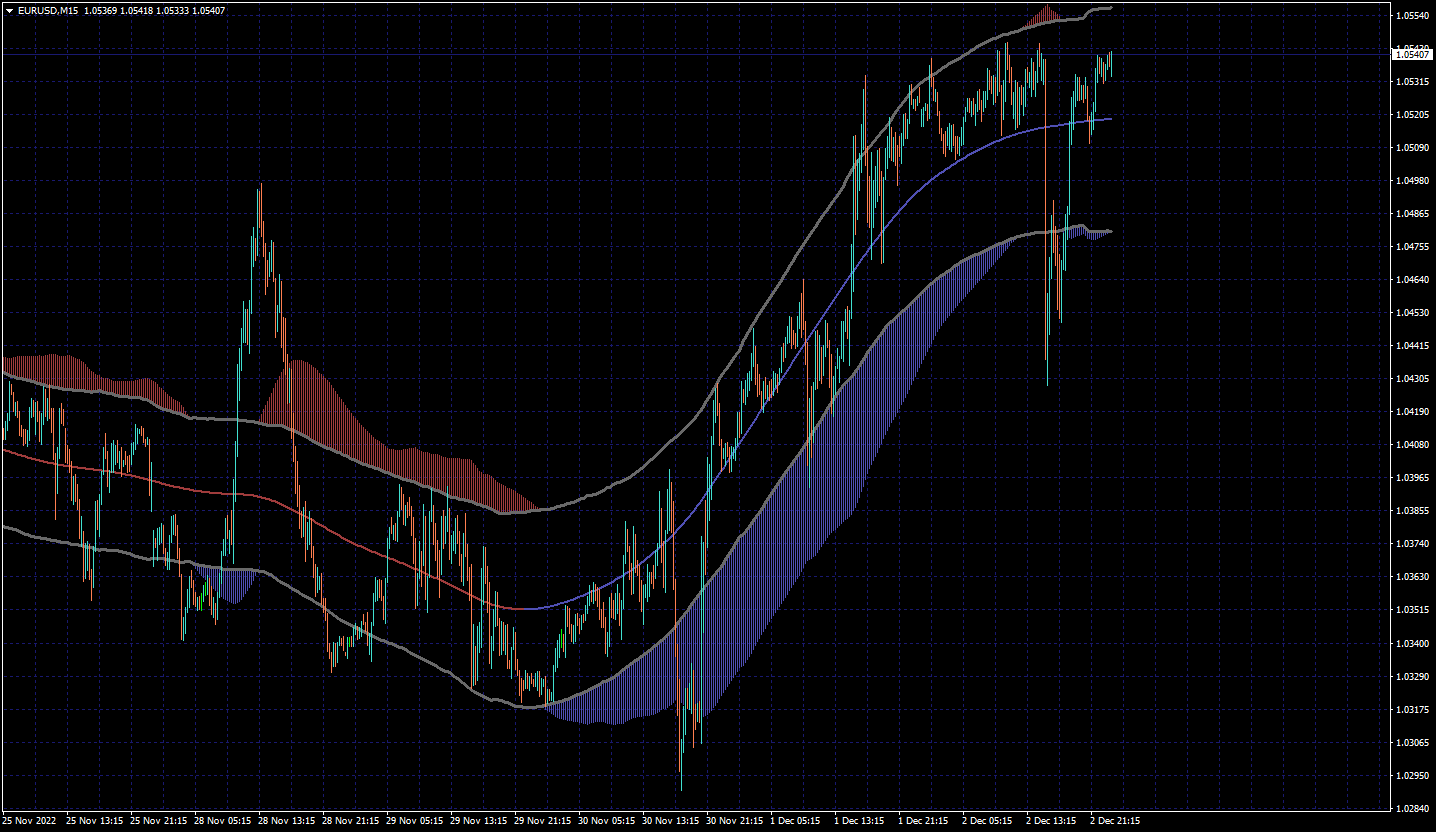The image size is (1436, 832).
Task: Click the 1.04530 price scale label
Action: (x=1412, y=313)
